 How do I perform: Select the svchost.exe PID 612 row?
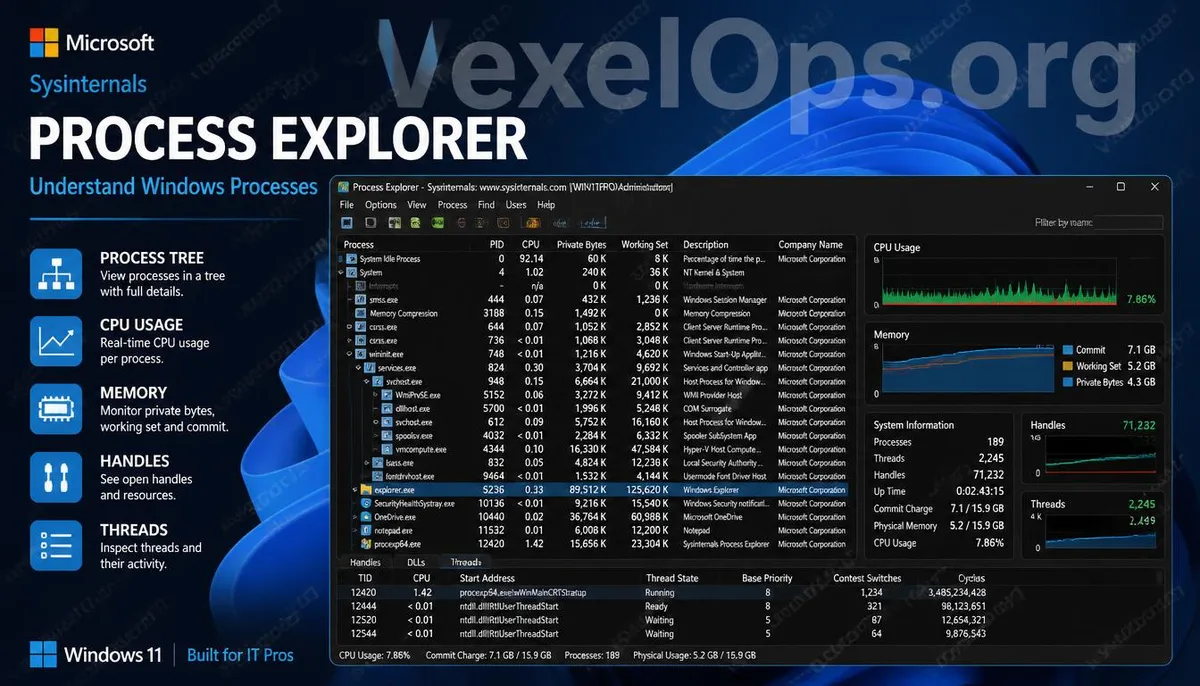tap(594, 422)
